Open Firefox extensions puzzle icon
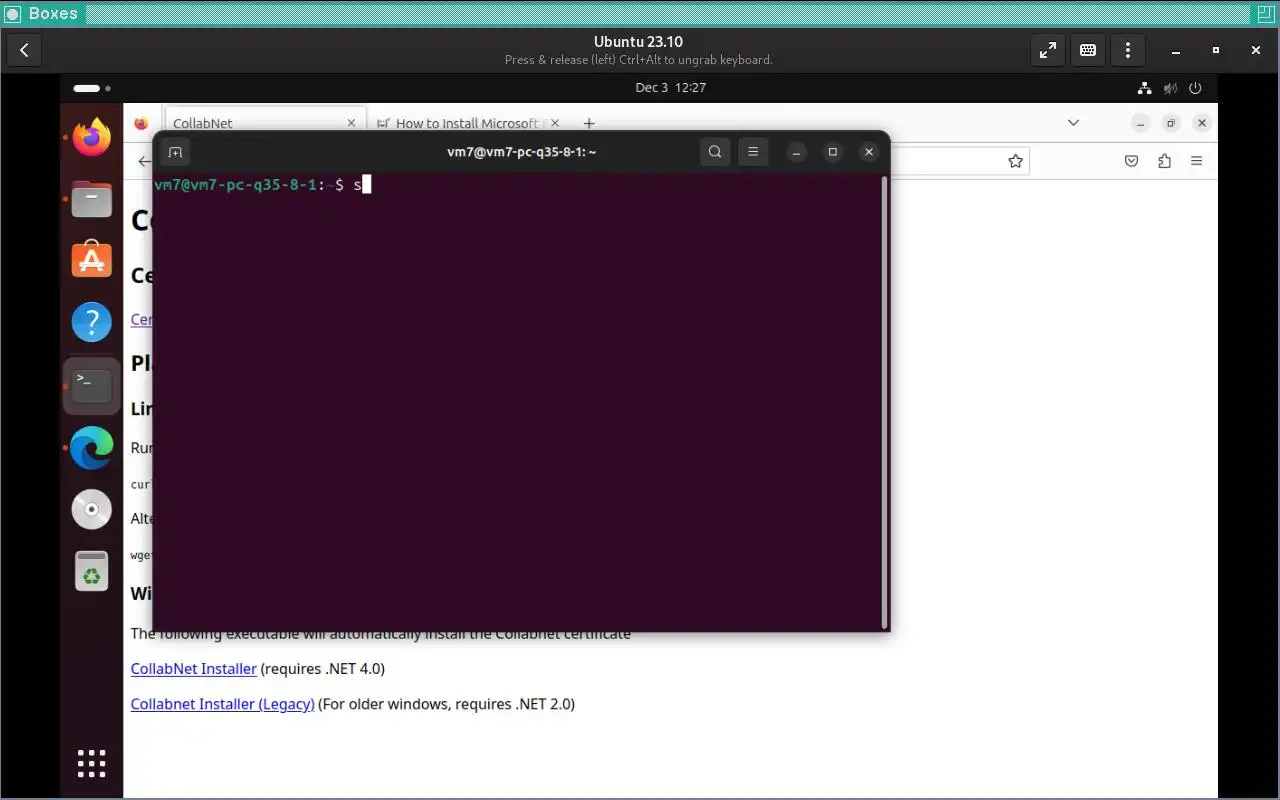The width and height of the screenshot is (1280, 800). [1164, 161]
